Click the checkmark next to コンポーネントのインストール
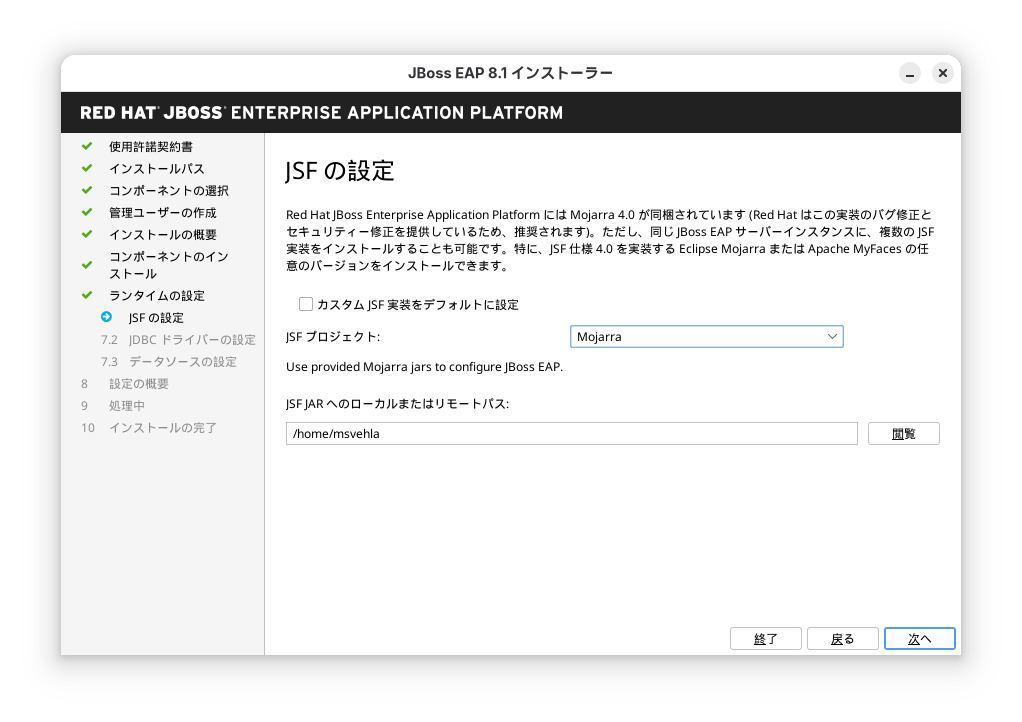Image resolution: width=1022 pixels, height=722 pixels. pyautogui.click(x=87, y=265)
